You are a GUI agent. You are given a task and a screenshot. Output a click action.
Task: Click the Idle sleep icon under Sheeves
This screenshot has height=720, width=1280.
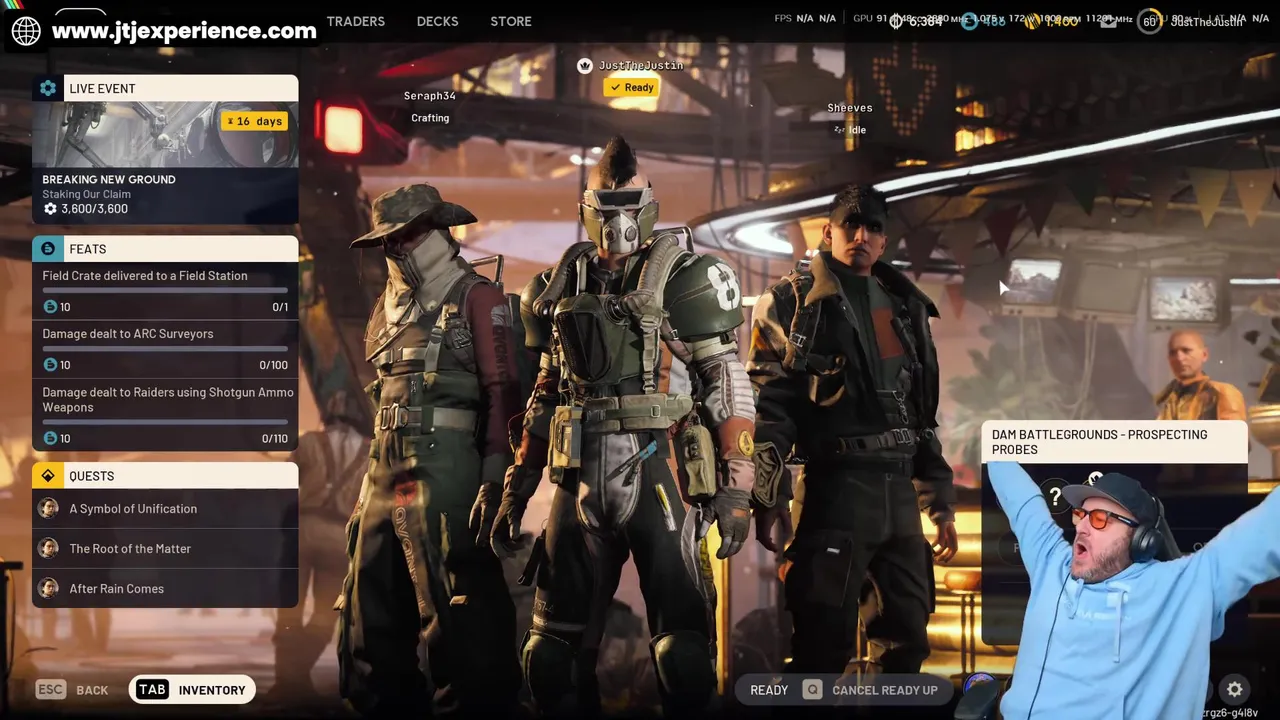click(840, 129)
